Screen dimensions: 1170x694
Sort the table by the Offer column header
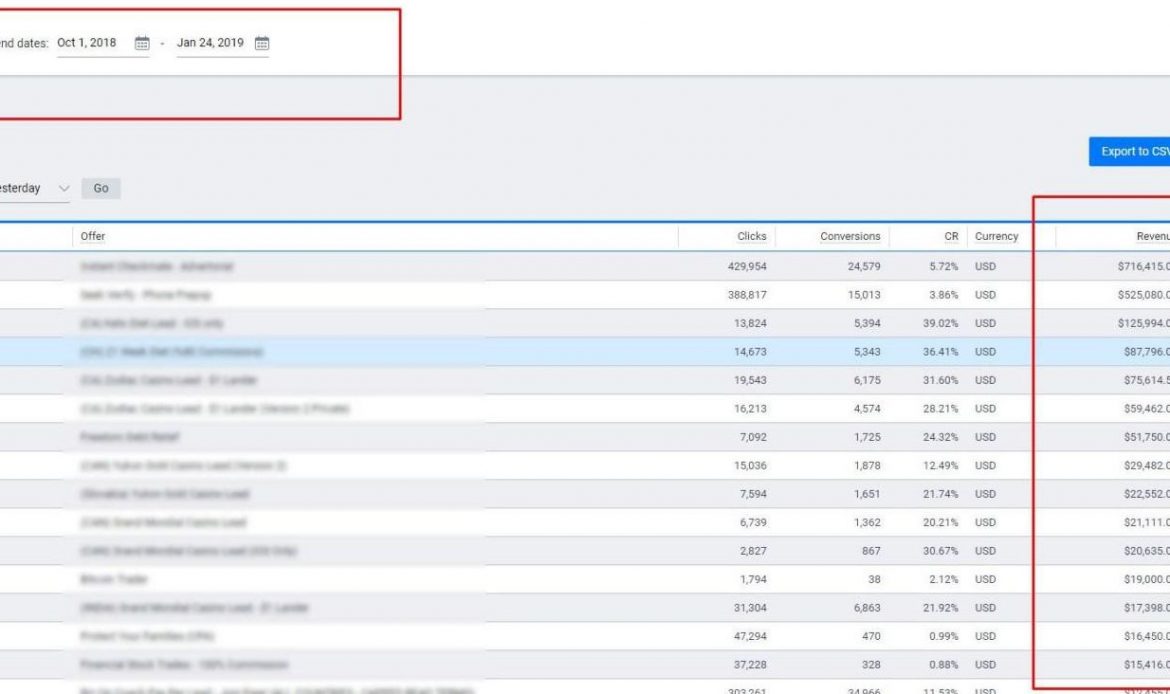click(x=93, y=236)
